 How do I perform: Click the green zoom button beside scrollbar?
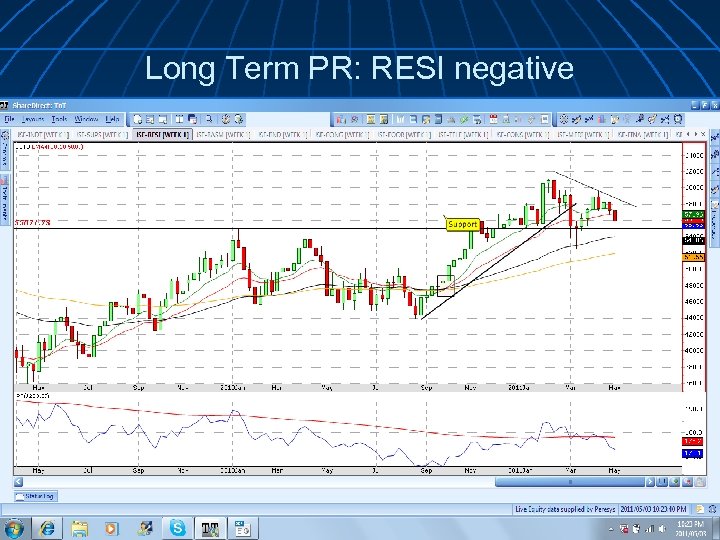[x=675, y=482]
